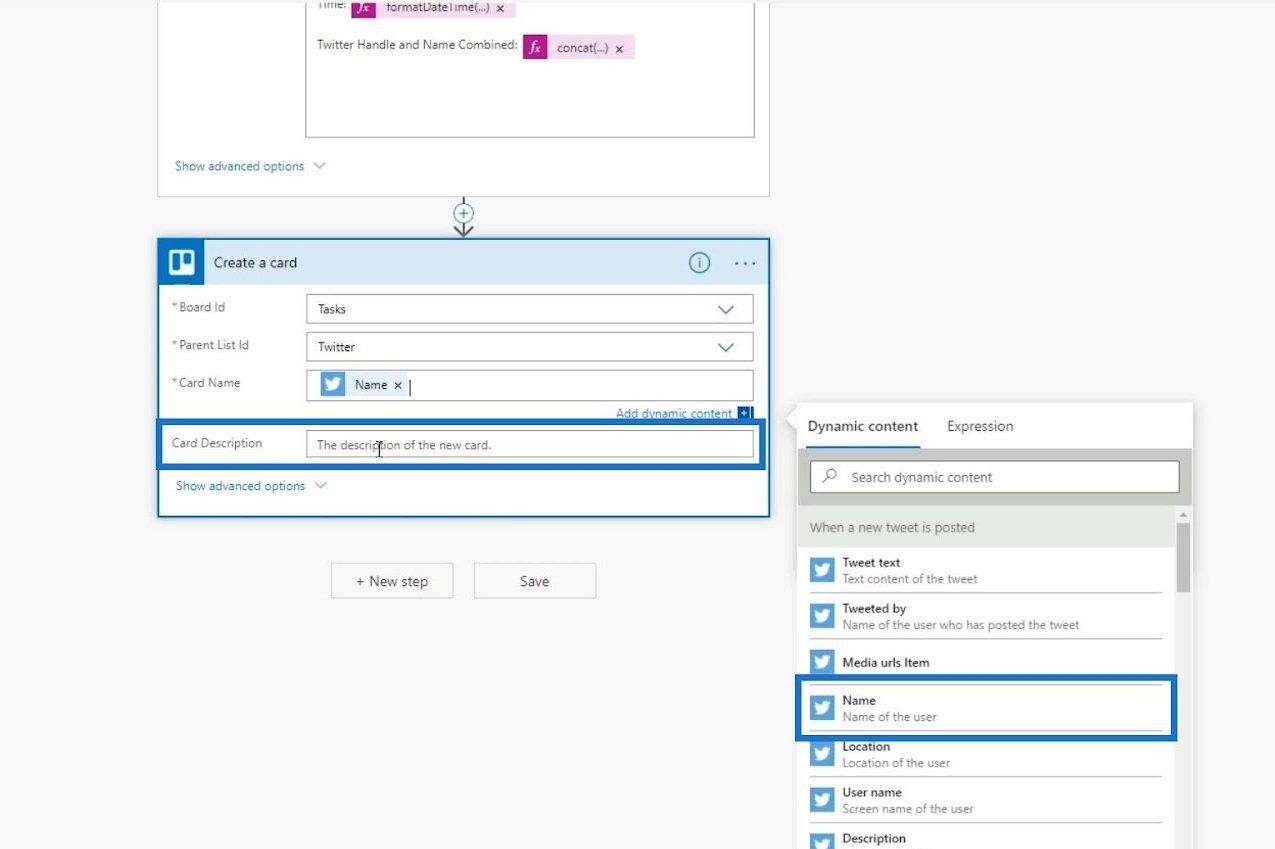The width and height of the screenshot is (1275, 849).
Task: Focus the Card Description input field
Action: pos(529,445)
